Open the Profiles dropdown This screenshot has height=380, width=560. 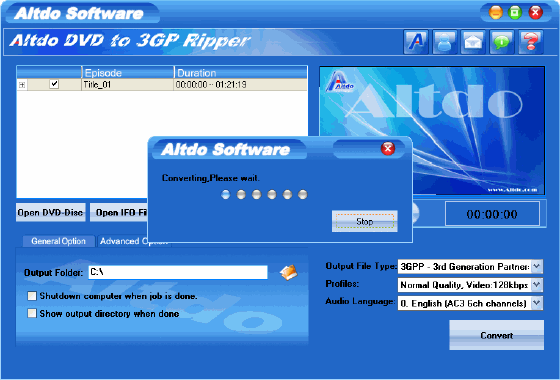point(537,285)
